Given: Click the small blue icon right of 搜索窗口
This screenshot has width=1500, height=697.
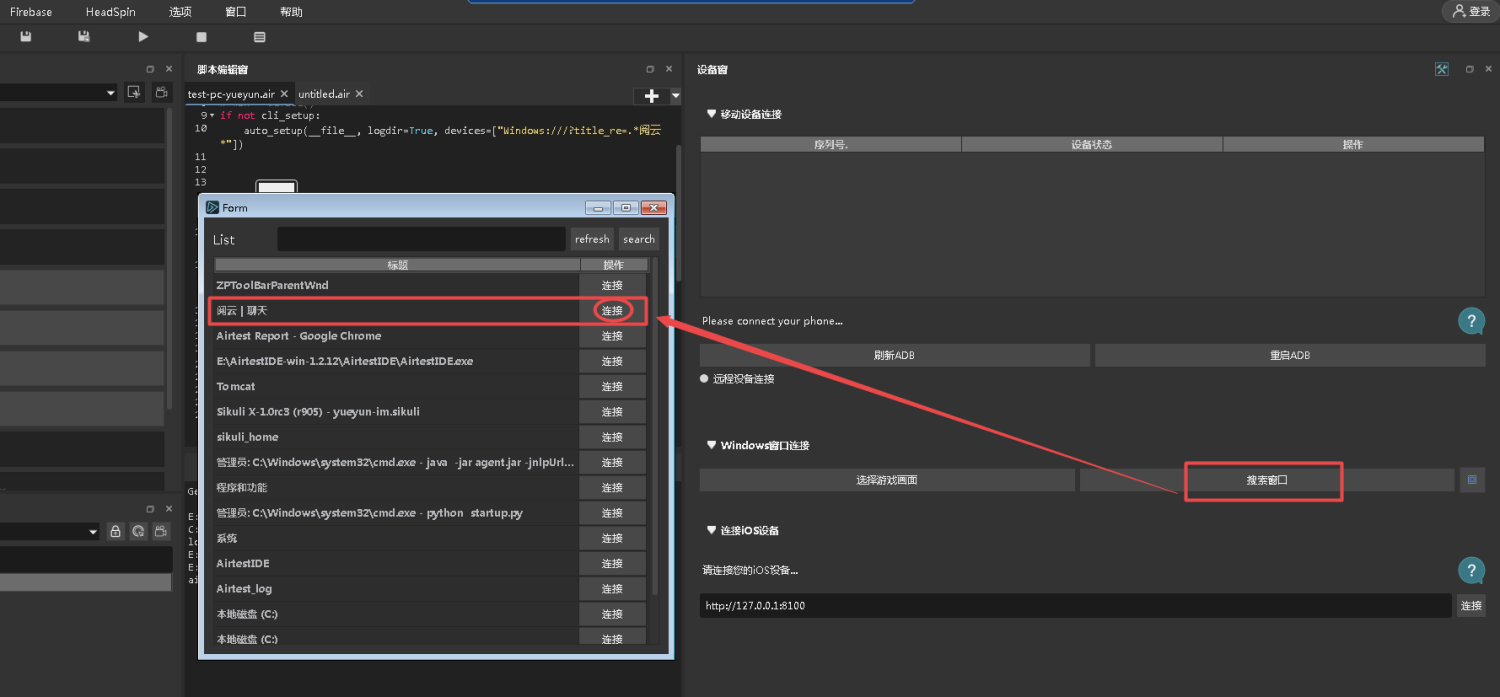Looking at the screenshot, I should click(1472, 480).
